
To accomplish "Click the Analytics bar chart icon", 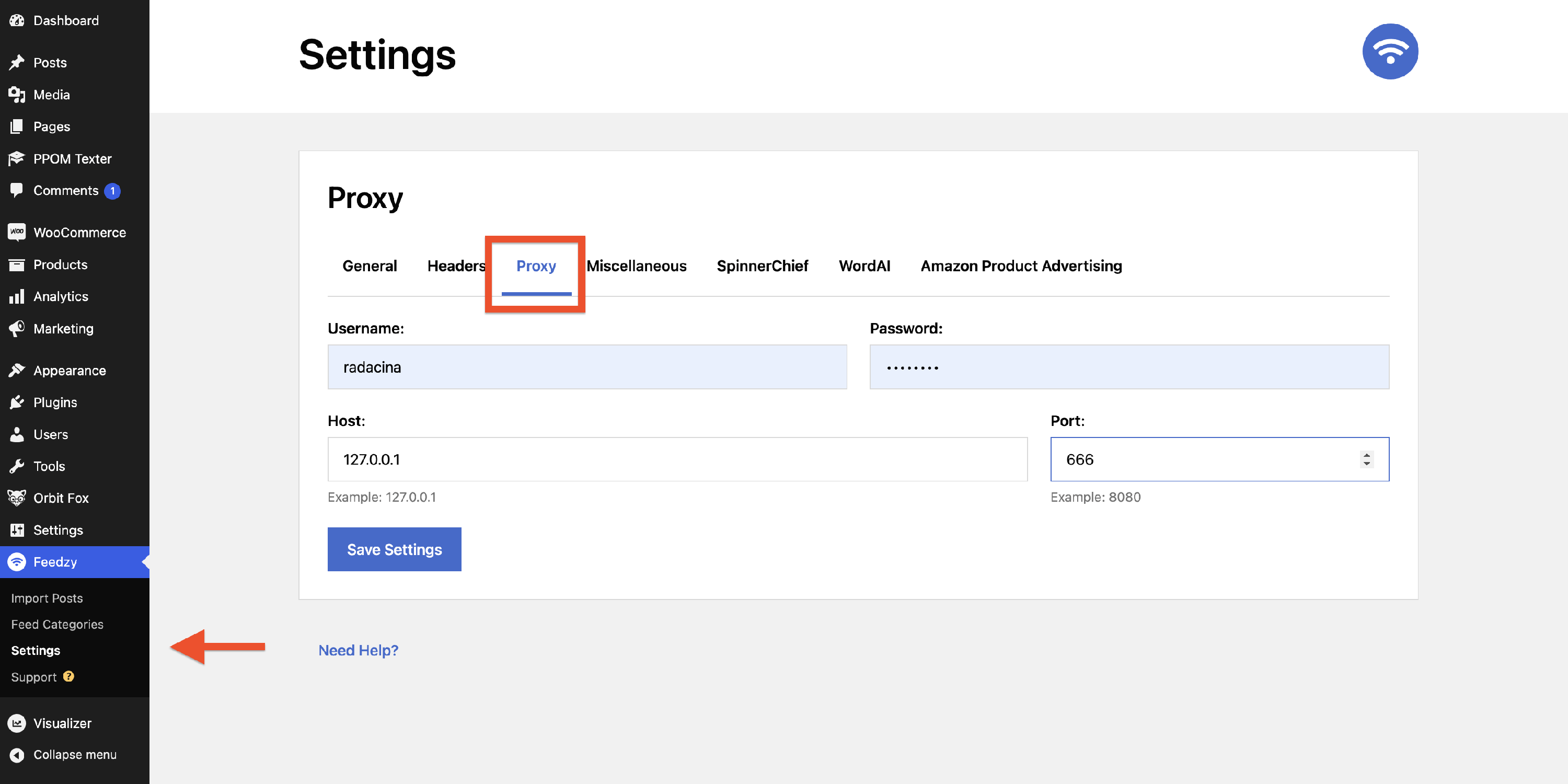I will (16, 296).
